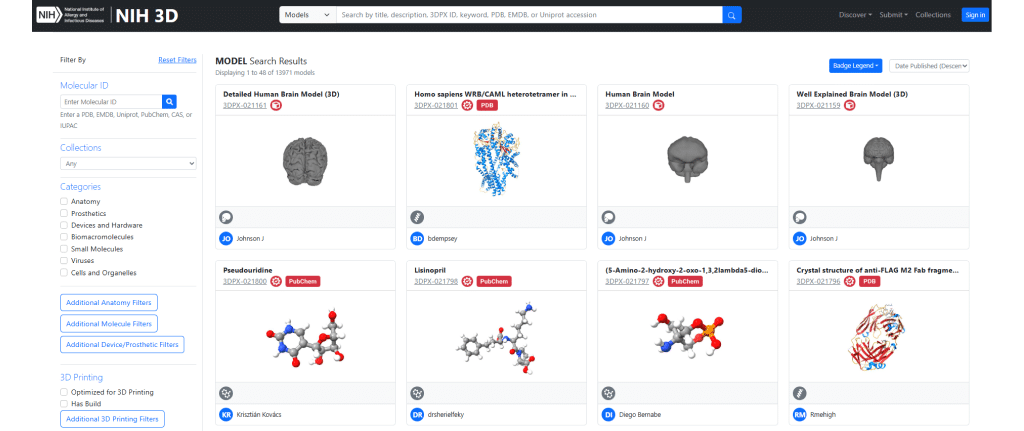Click the red badge icon next to 3DPX-021797
The width and height of the screenshot is (1024, 431).
pos(659,281)
